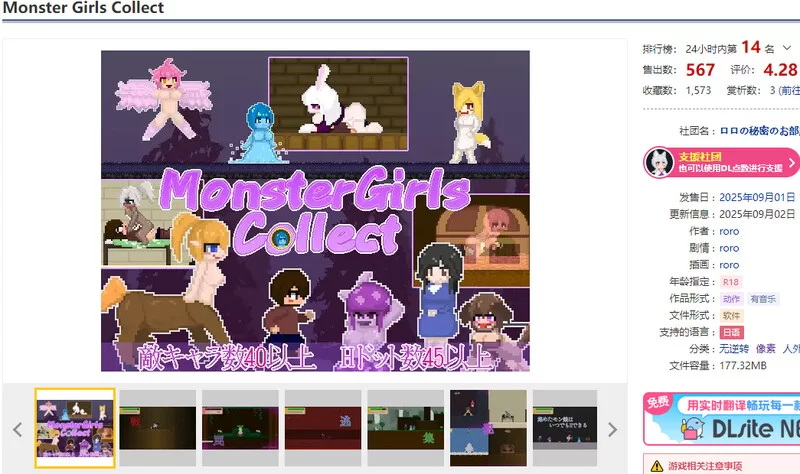Select the sixth thumbnail, four-panel collage
Viewport: 800px width, 474px height.
(x=488, y=428)
